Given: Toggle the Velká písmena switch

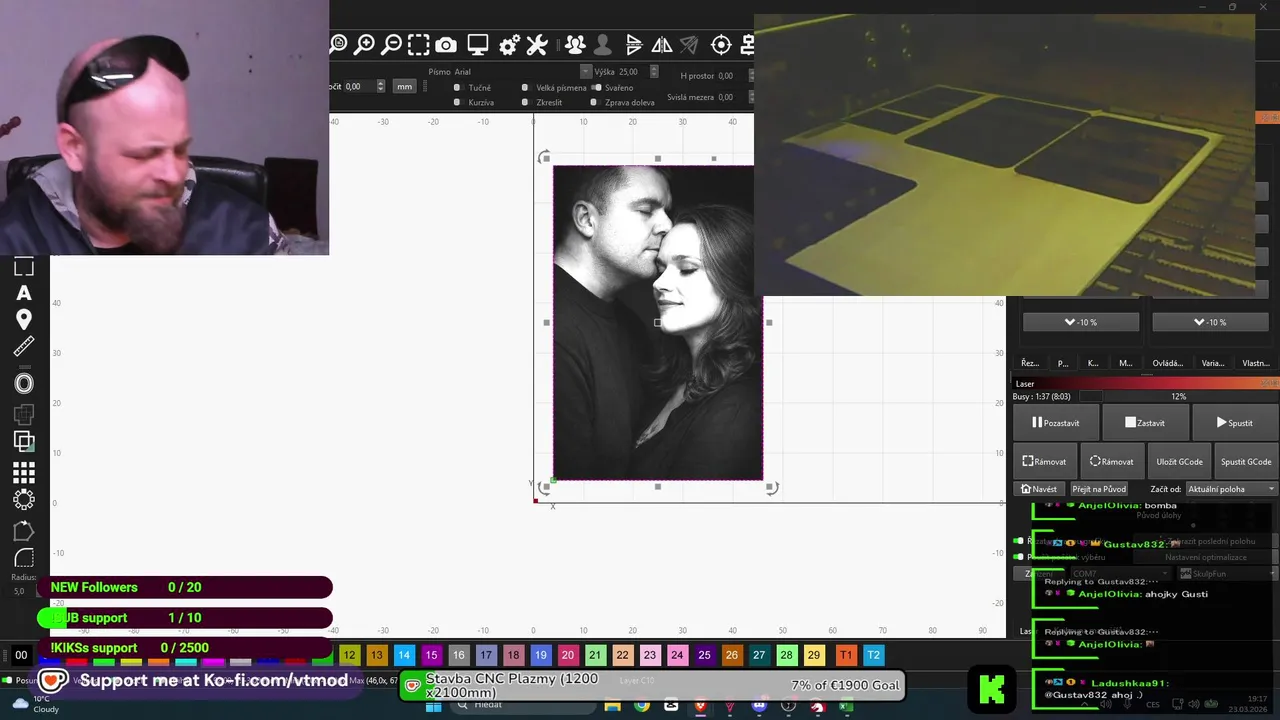Looking at the screenshot, I should [x=525, y=88].
